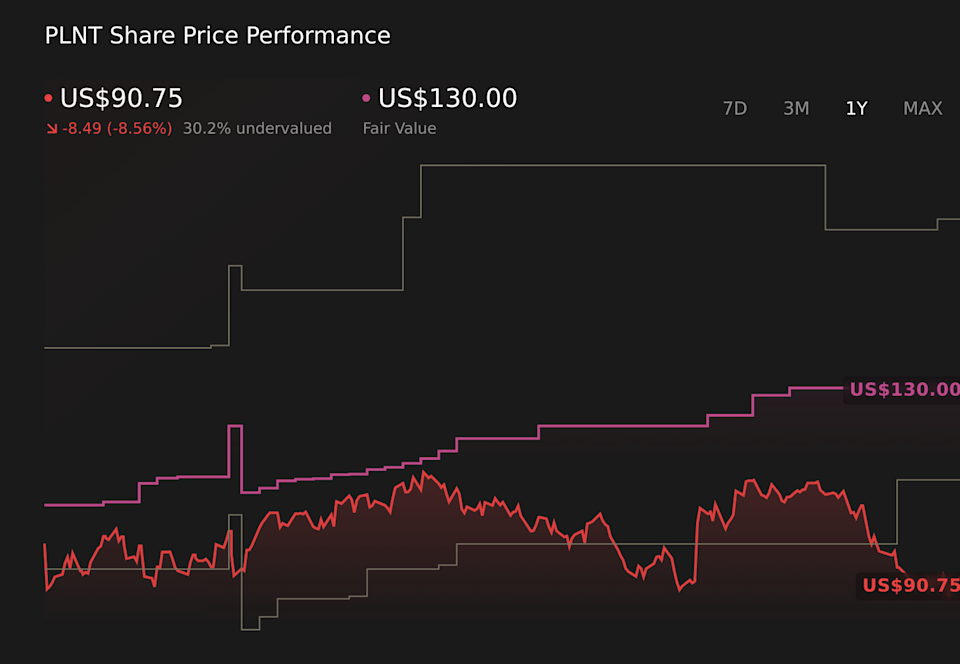Toggle the Fair Value series visibility
960x664 pixels.
point(447,98)
